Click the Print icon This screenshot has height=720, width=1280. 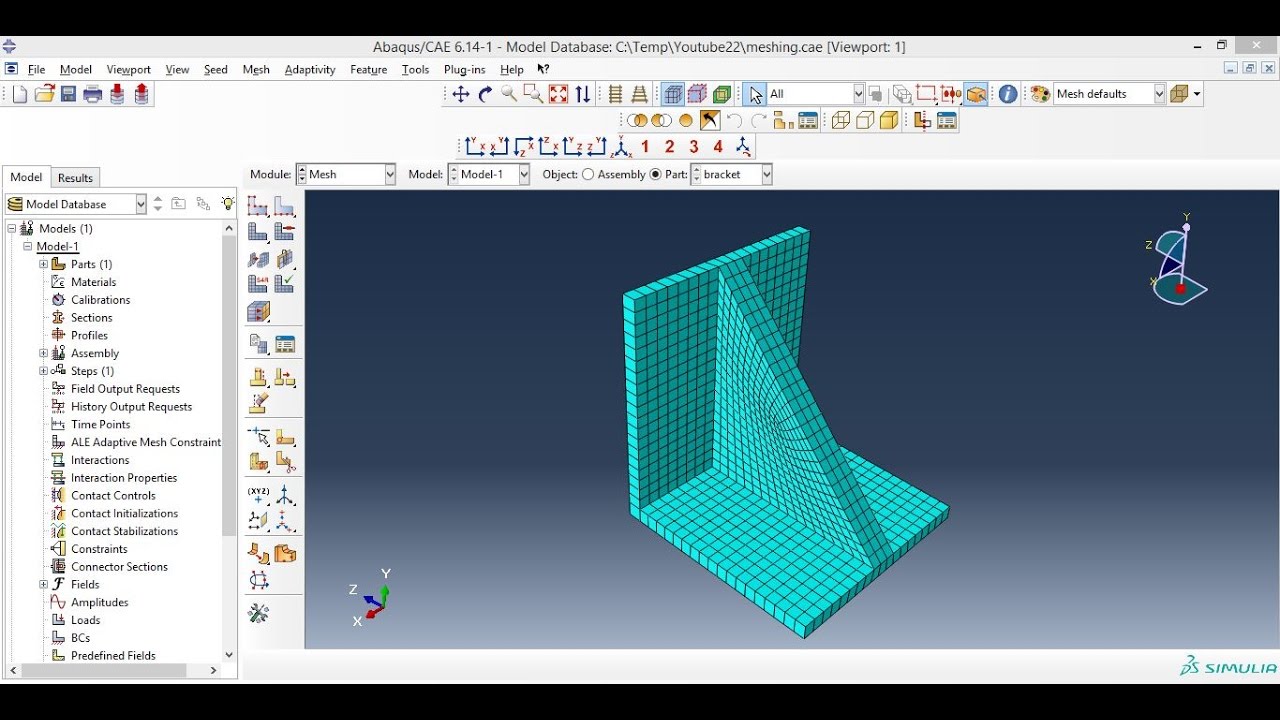click(93, 94)
